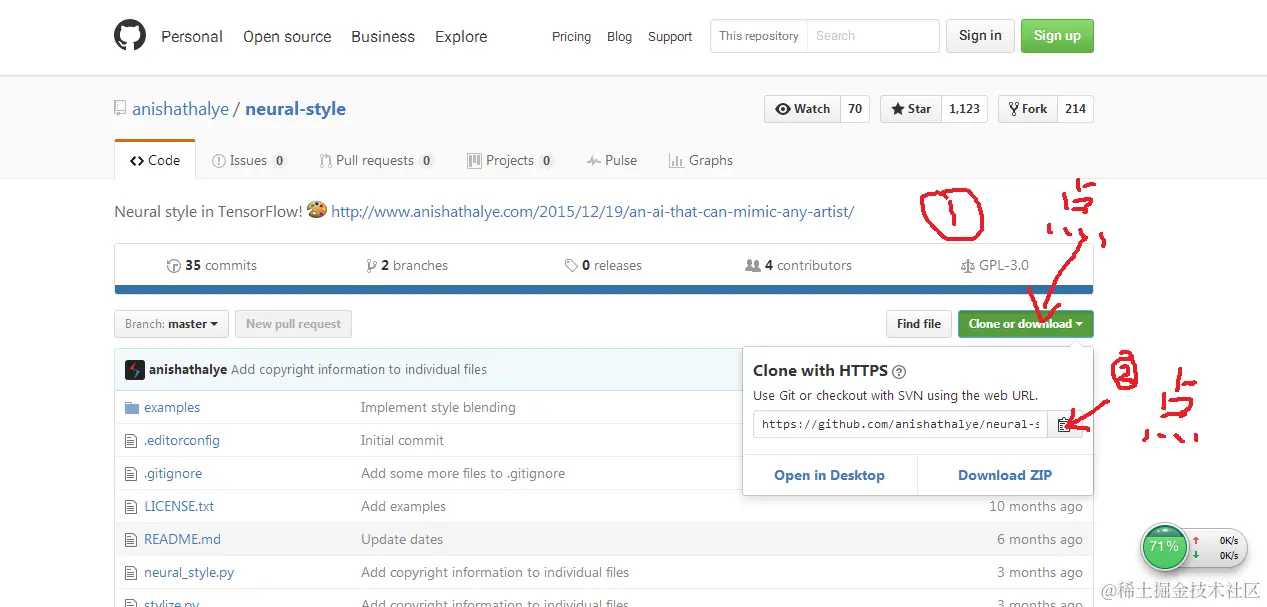Click the New pull request button
1267x607 pixels.
click(x=293, y=324)
